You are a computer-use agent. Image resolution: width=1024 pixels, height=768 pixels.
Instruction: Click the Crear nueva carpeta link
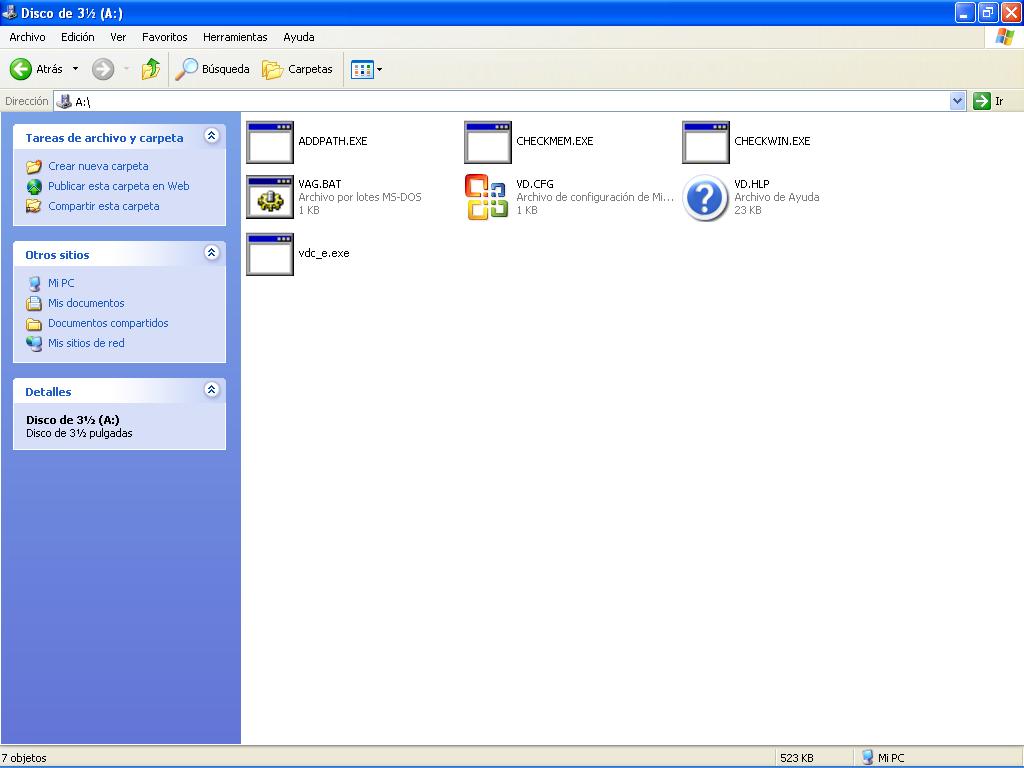pos(98,167)
